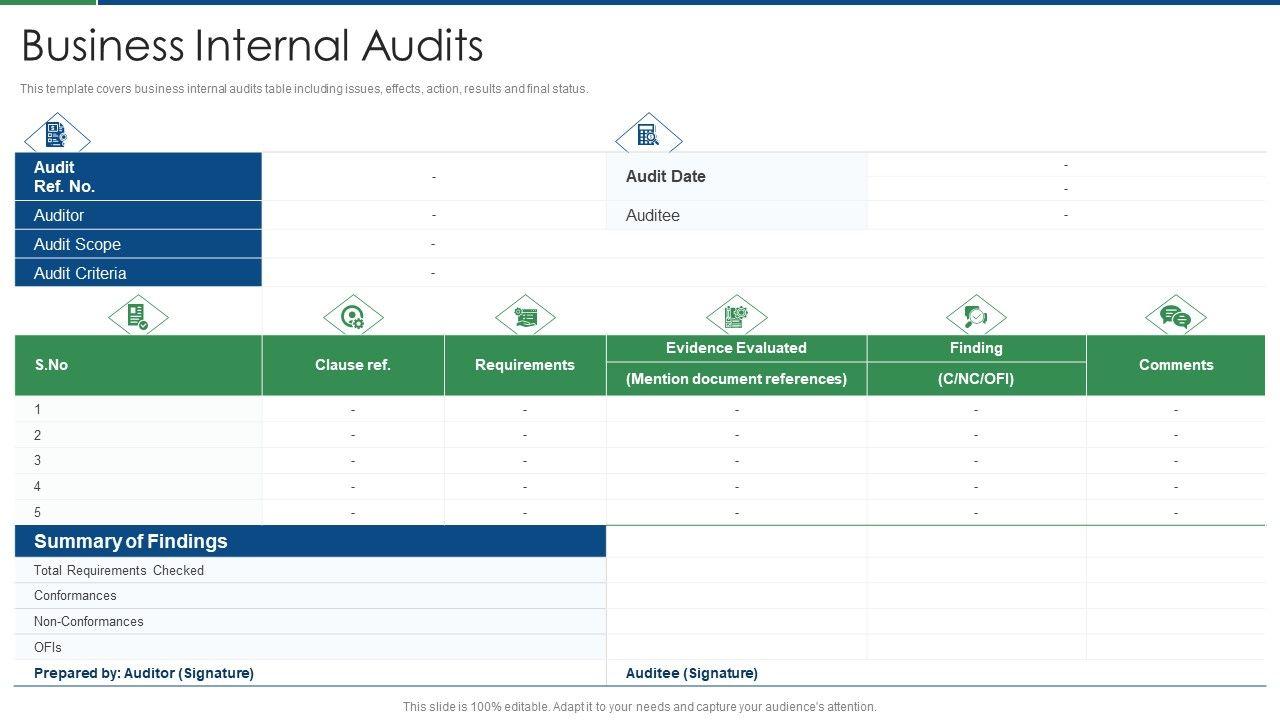The image size is (1280, 720).
Task: Click the gear icon above Clause ref.
Action: (x=353, y=317)
